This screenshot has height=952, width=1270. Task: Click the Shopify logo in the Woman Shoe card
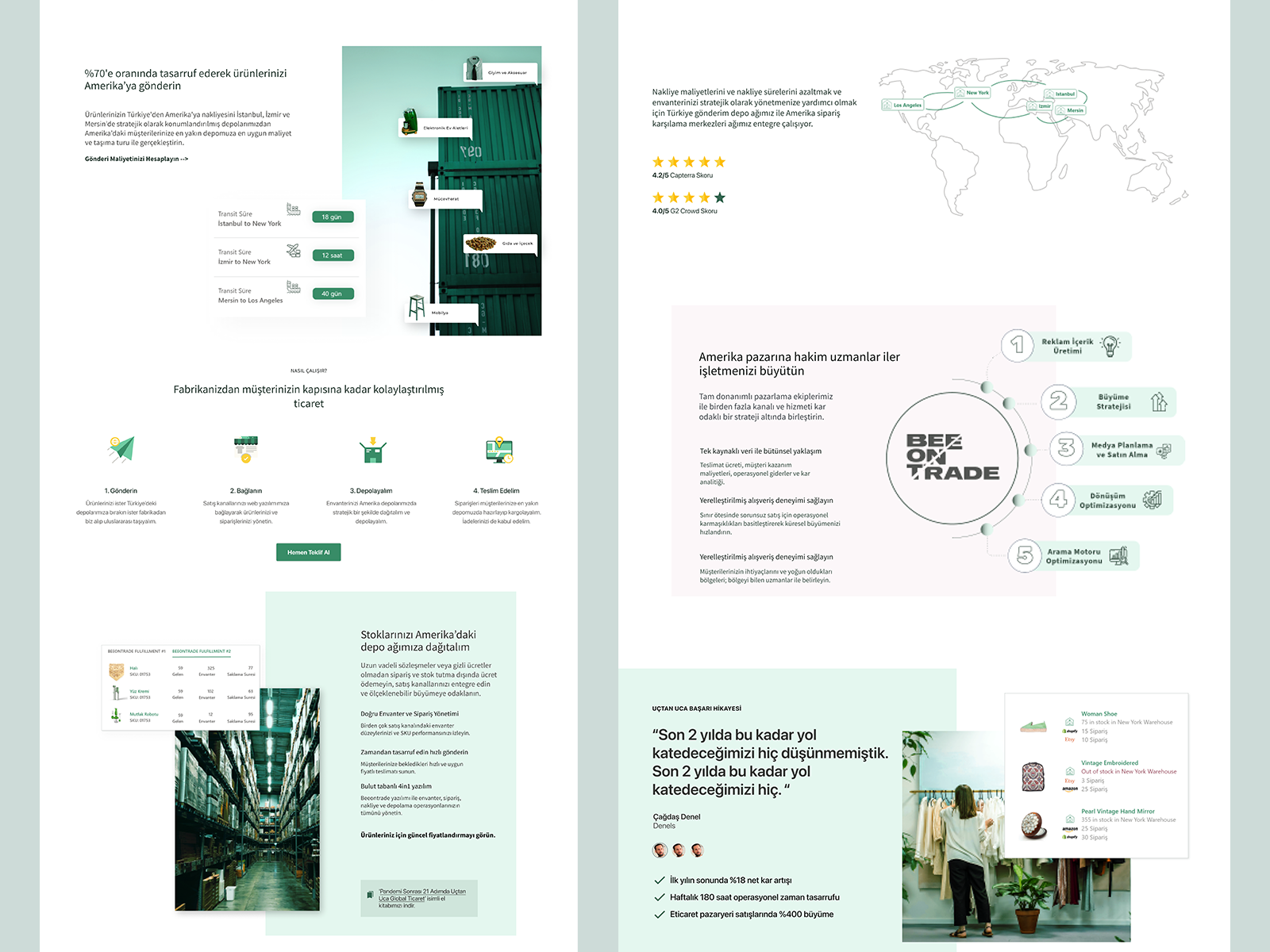[1070, 731]
